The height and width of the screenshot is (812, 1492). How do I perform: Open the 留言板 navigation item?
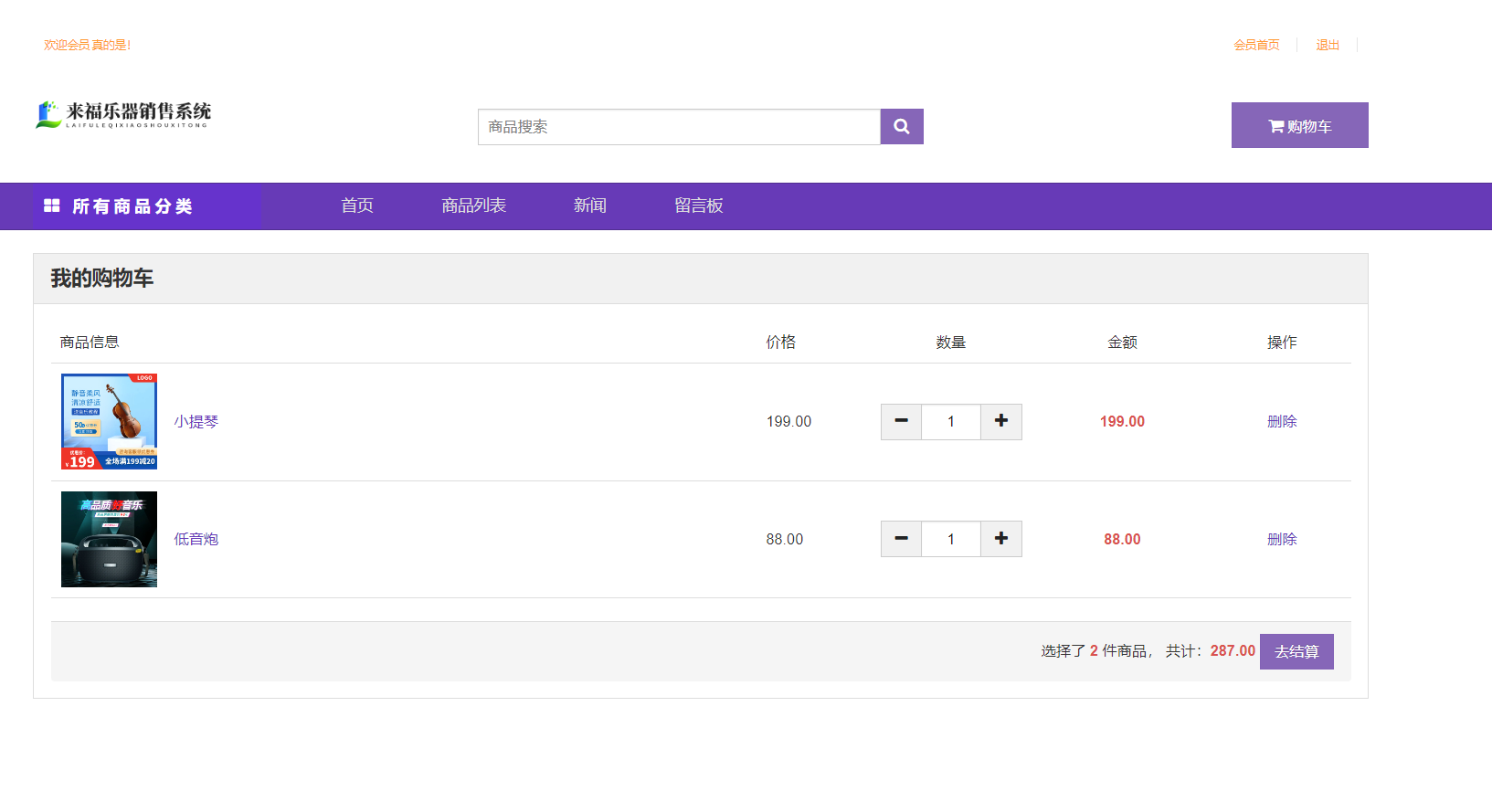coord(699,206)
